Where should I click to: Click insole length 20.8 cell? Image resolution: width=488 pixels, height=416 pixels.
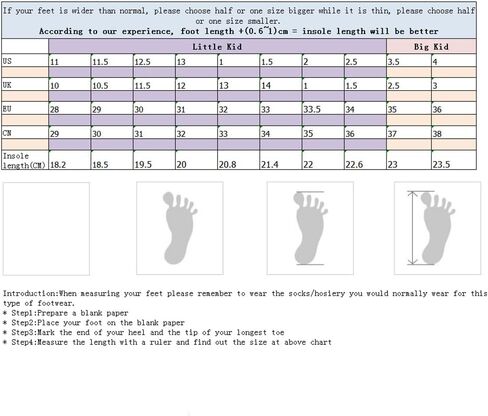click(239, 160)
